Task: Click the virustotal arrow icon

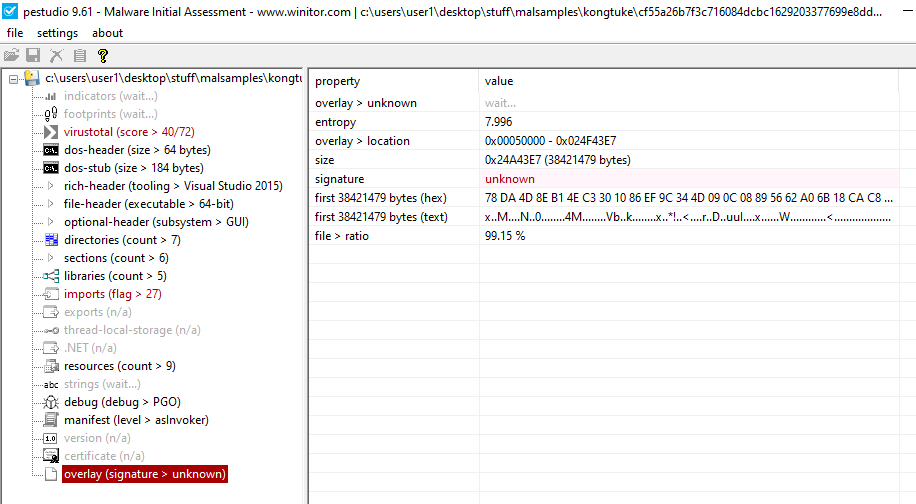Action: (51, 132)
